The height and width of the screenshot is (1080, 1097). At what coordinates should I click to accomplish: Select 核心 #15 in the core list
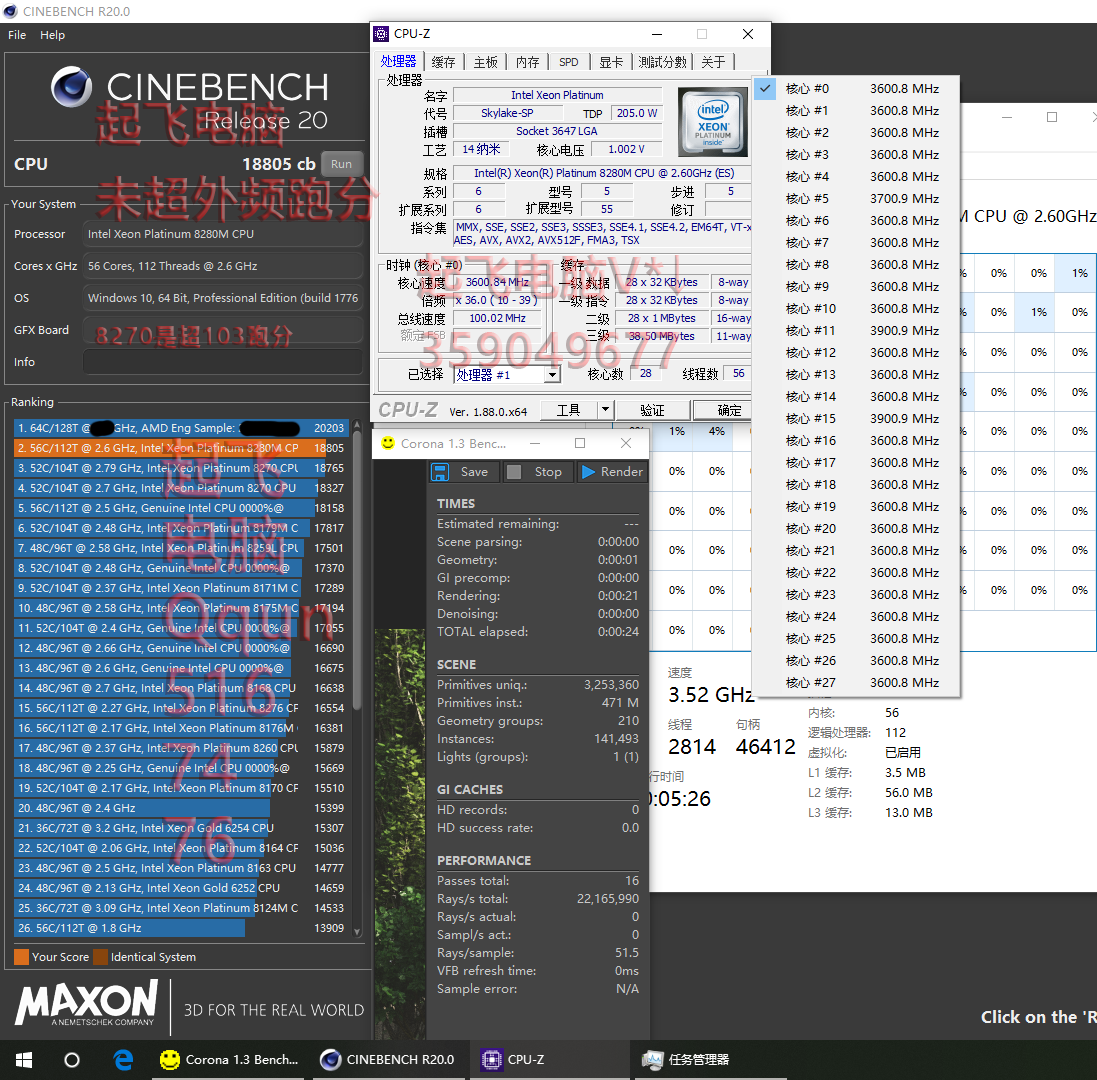click(x=856, y=418)
